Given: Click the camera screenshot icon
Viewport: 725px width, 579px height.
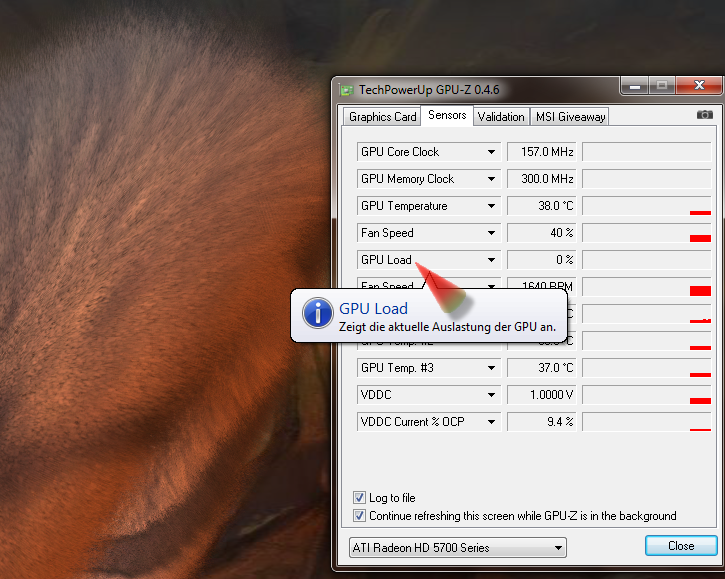Looking at the screenshot, I should point(704,115).
